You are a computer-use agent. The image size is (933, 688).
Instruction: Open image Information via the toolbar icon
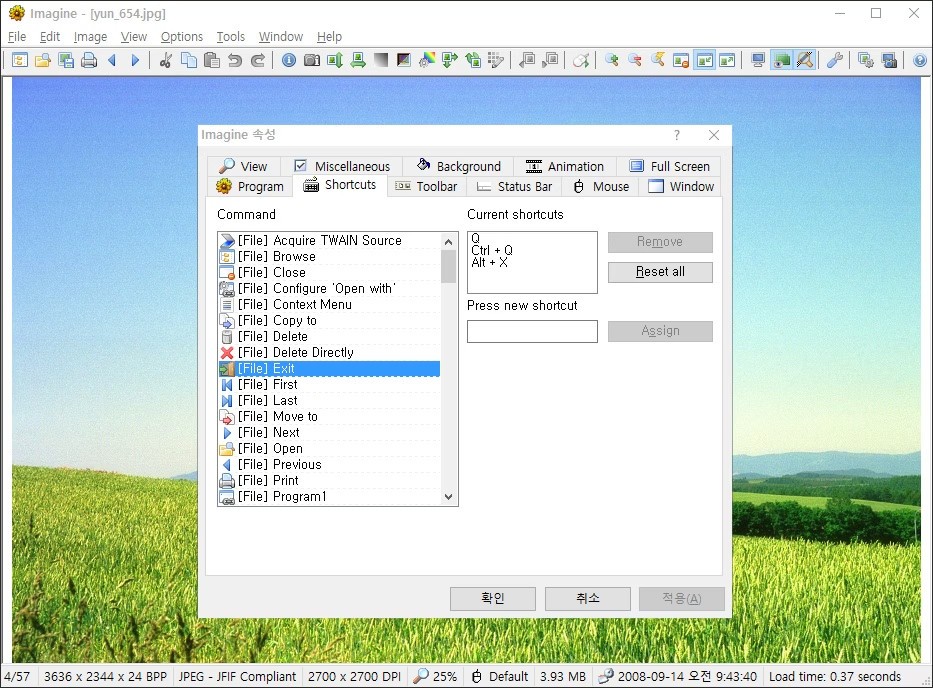point(288,60)
